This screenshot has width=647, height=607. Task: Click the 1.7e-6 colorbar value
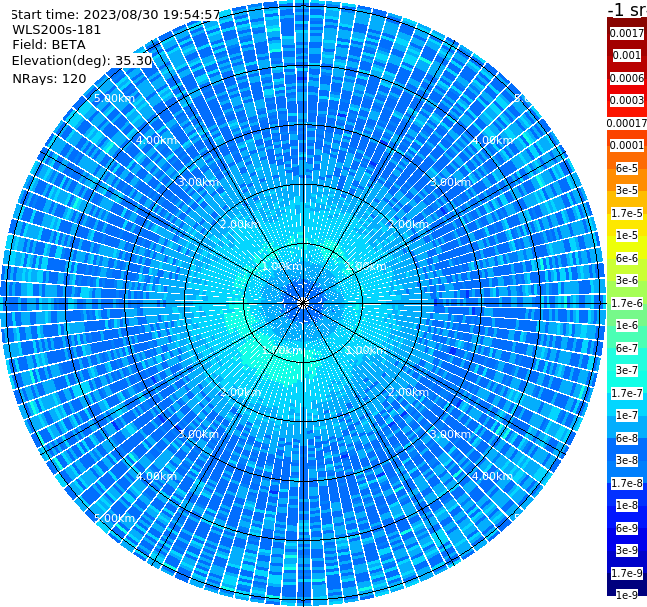click(x=627, y=303)
